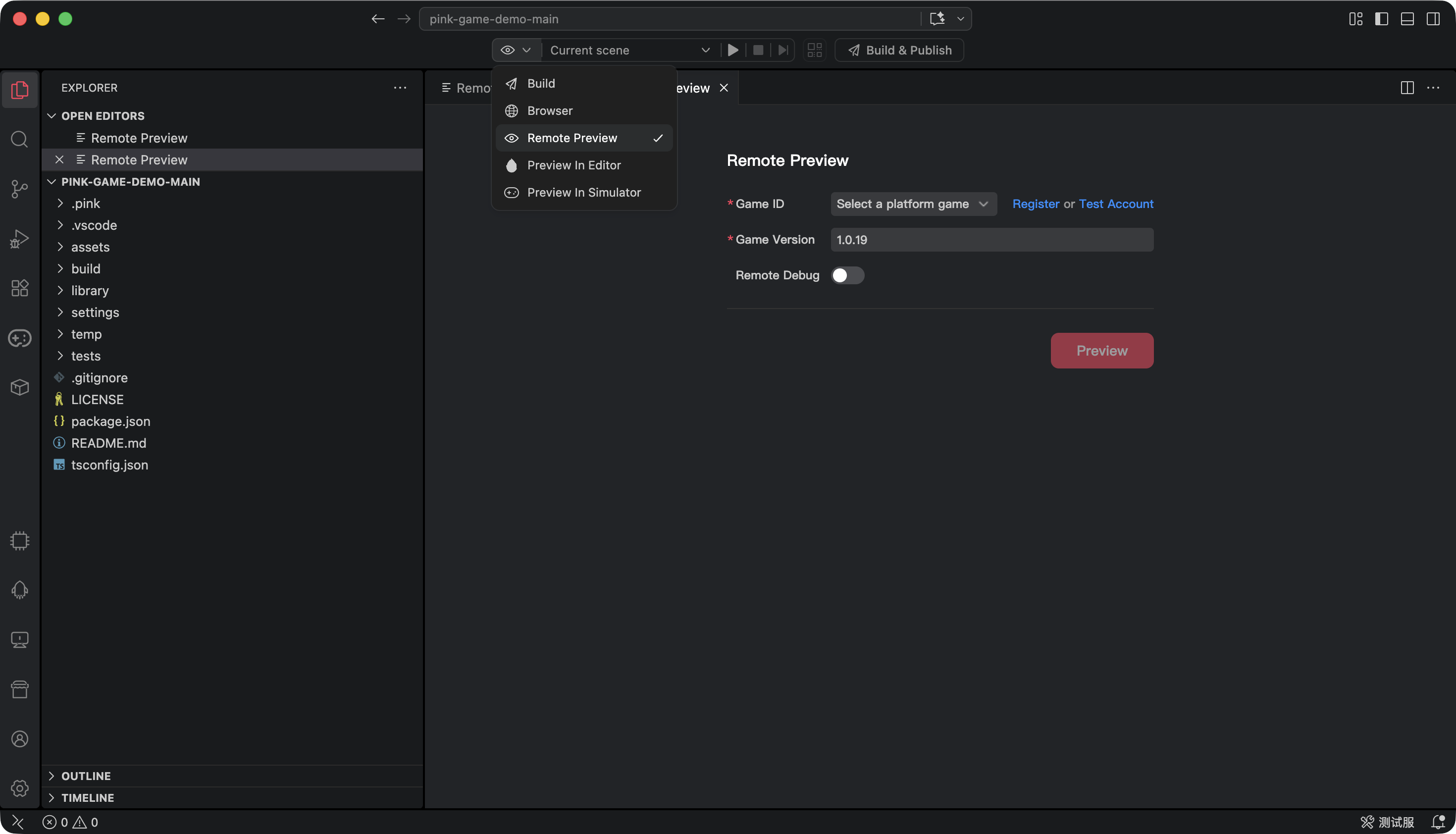Click the Build & Publish button
Screen dimensions: 1456x834
tap(899, 51)
